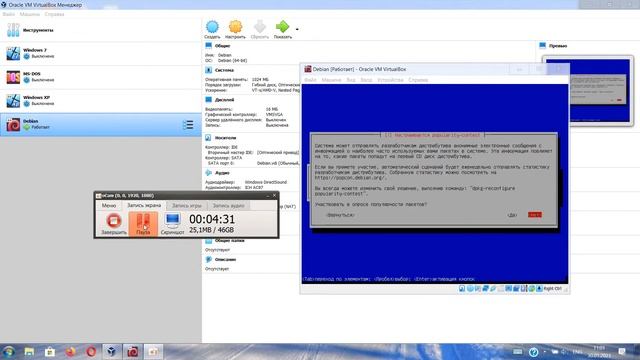Switch to the screen recorder taskbar button
The width and height of the screenshot is (640, 360).
click(153, 352)
